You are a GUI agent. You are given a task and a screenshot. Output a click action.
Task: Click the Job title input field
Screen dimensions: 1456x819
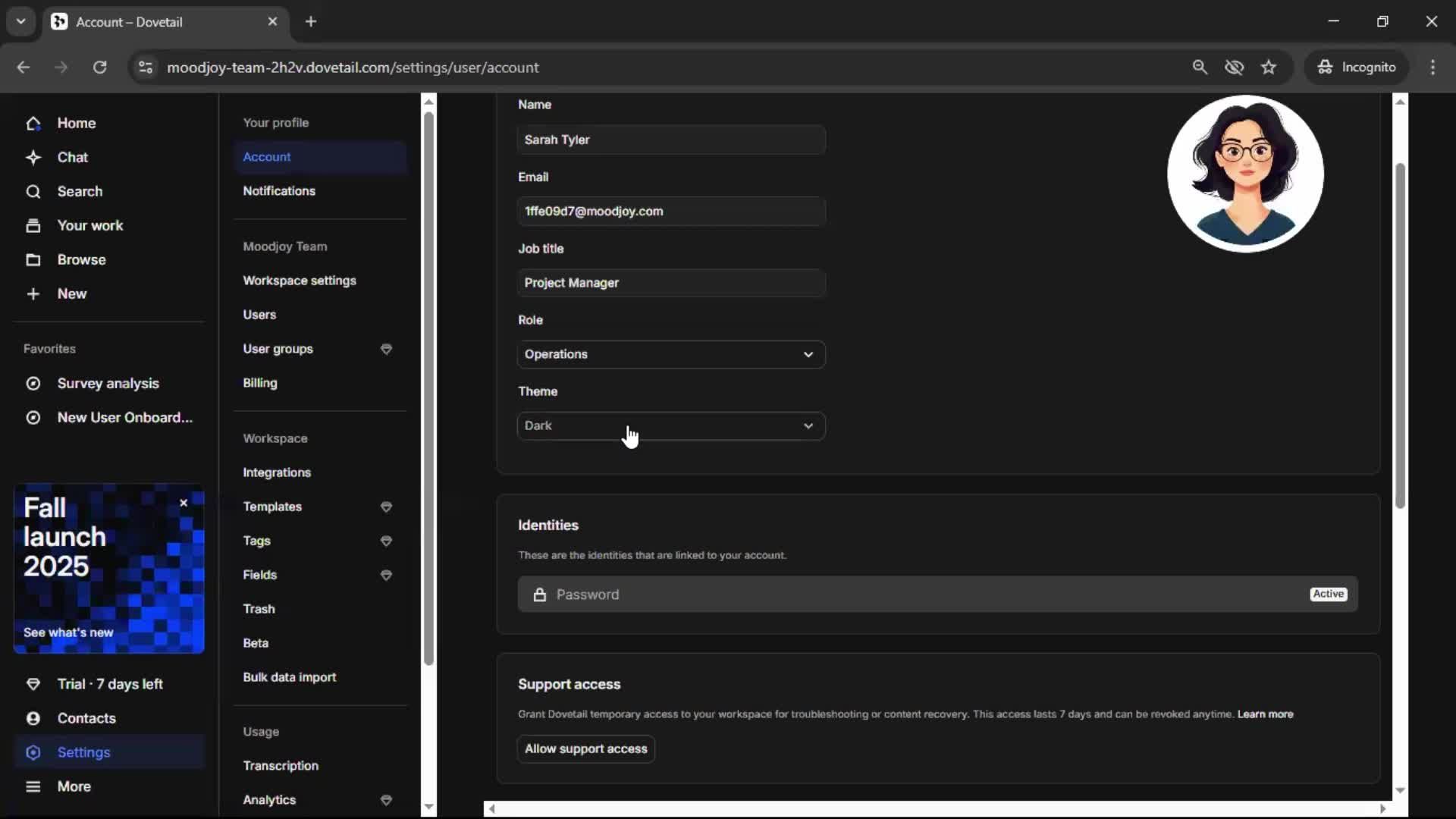coord(670,283)
